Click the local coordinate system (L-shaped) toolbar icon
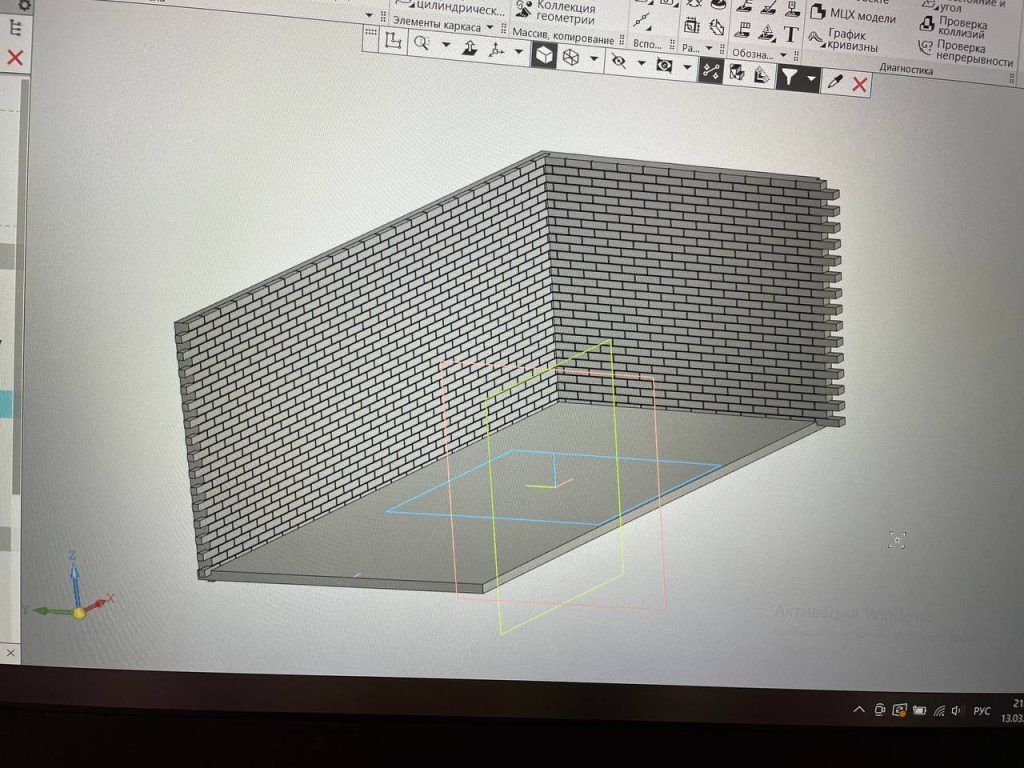This screenshot has height=768, width=1024. click(x=393, y=40)
